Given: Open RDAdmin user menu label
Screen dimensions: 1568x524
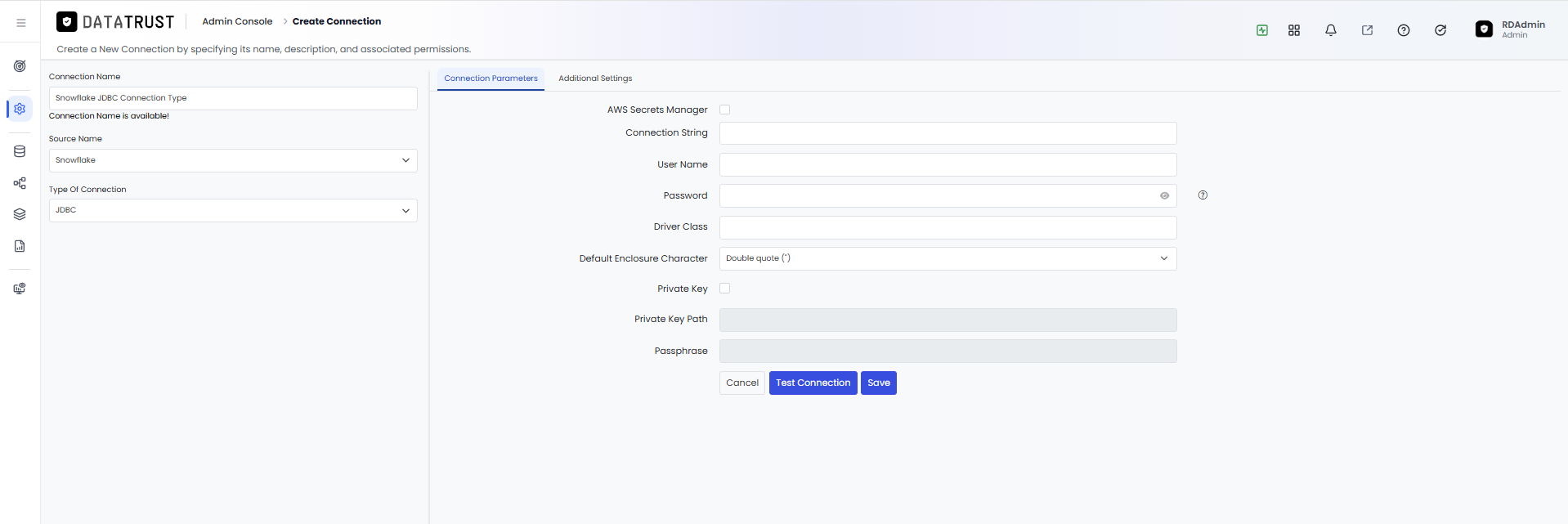Looking at the screenshot, I should tap(1523, 25).
